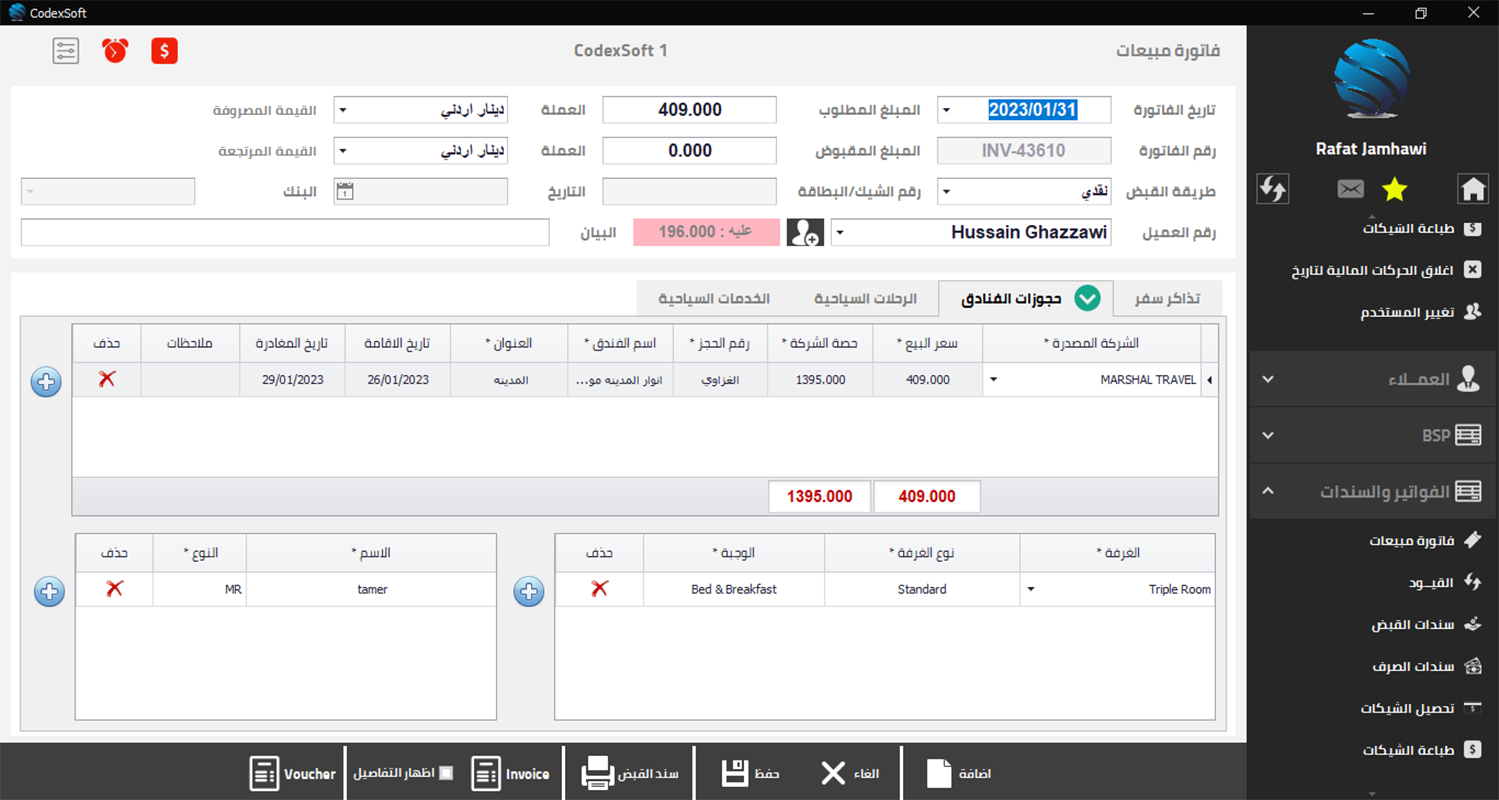This screenshot has height=800, width=1499.
Task: Delete the Triple Room row
Action: [x=599, y=589]
